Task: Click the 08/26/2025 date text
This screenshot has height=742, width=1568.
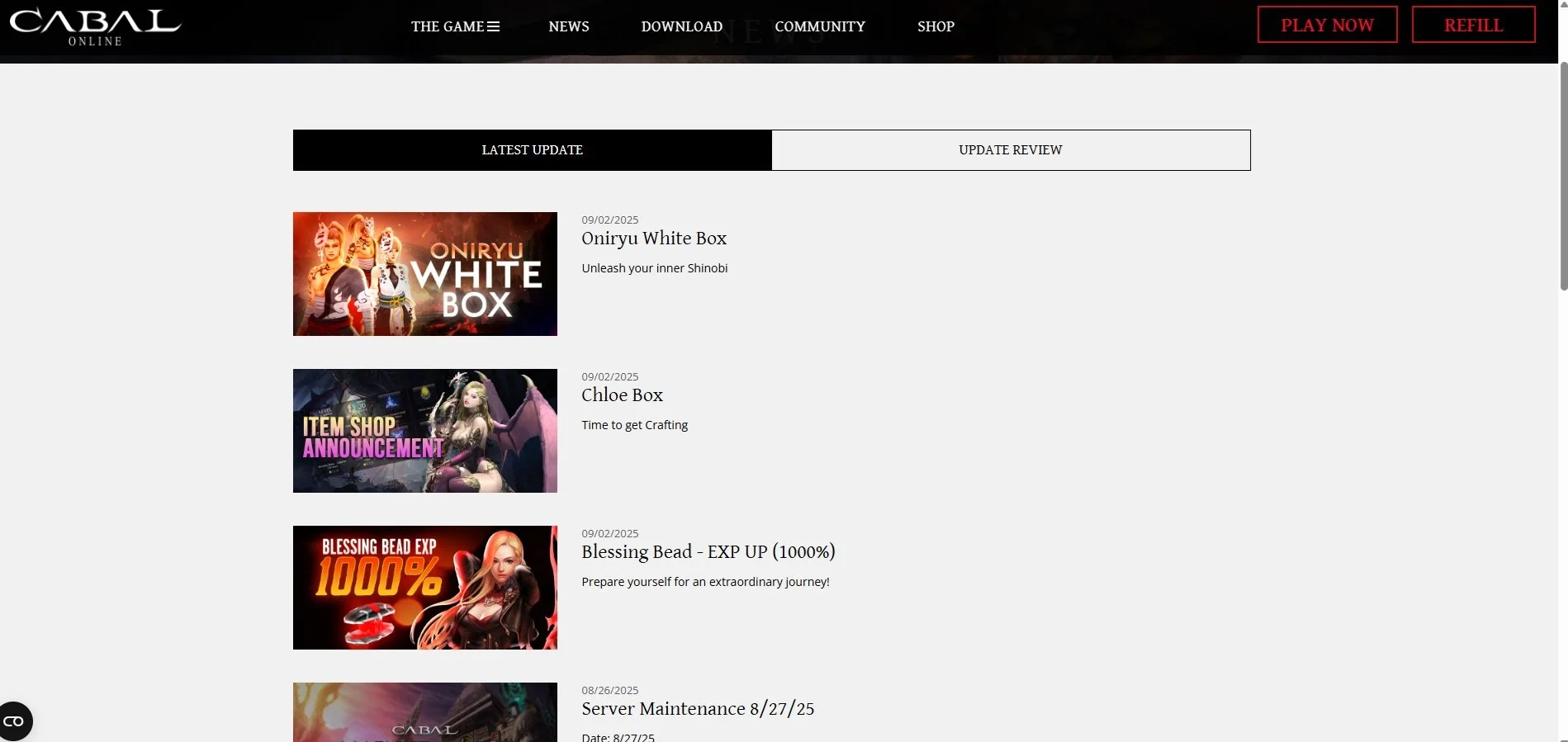Action: coord(610,690)
